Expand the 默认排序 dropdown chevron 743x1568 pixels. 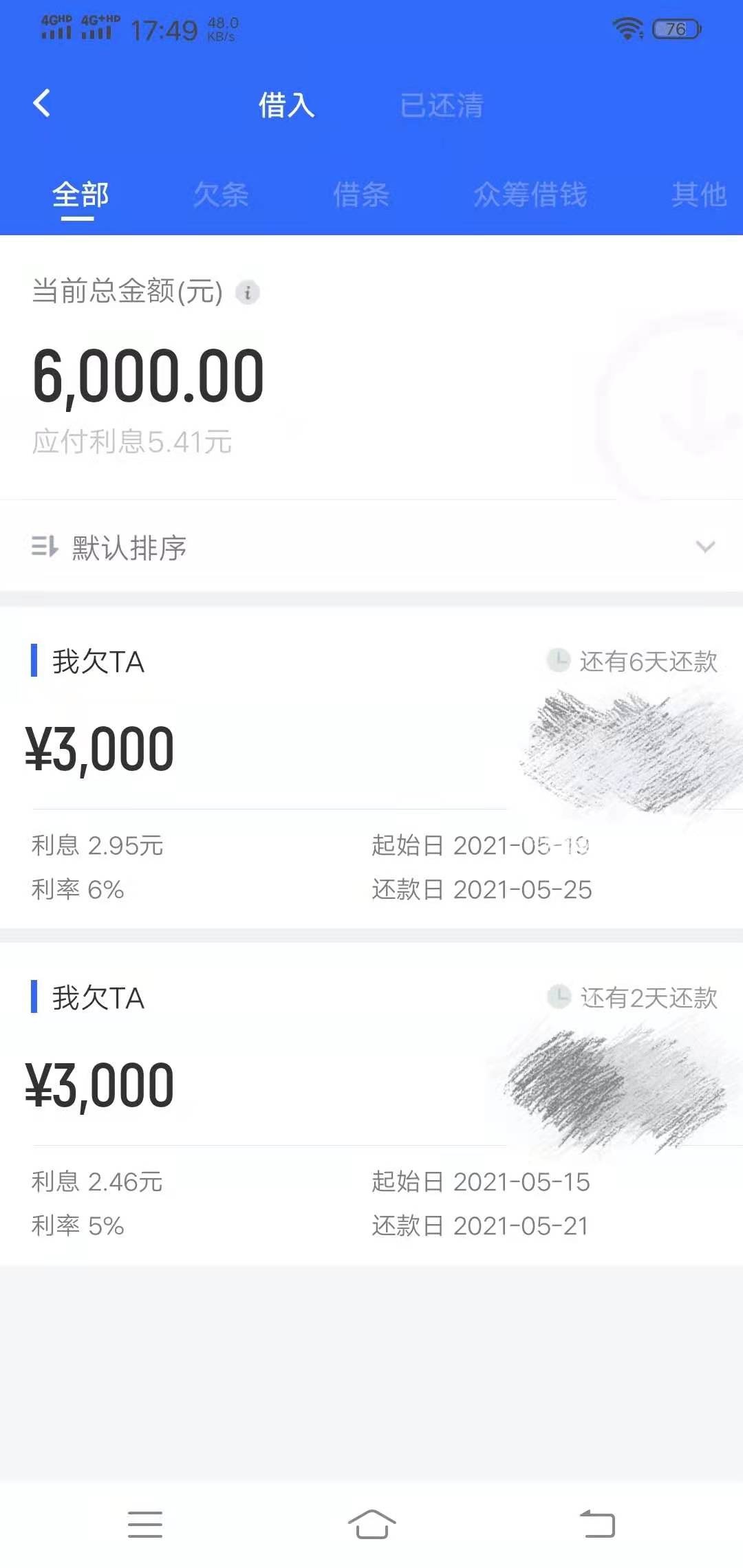click(x=705, y=547)
